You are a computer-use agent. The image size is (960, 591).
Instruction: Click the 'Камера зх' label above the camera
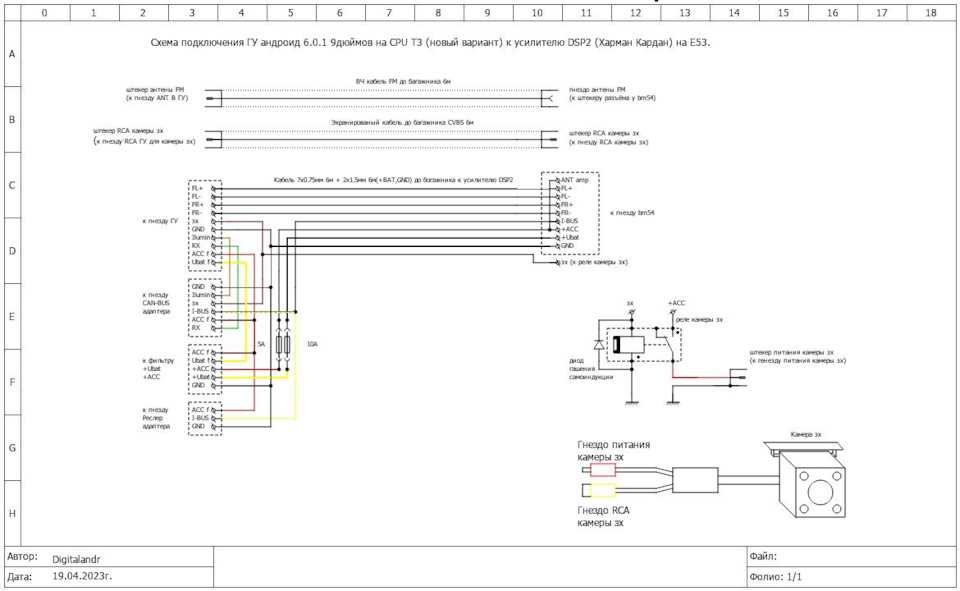[806, 434]
